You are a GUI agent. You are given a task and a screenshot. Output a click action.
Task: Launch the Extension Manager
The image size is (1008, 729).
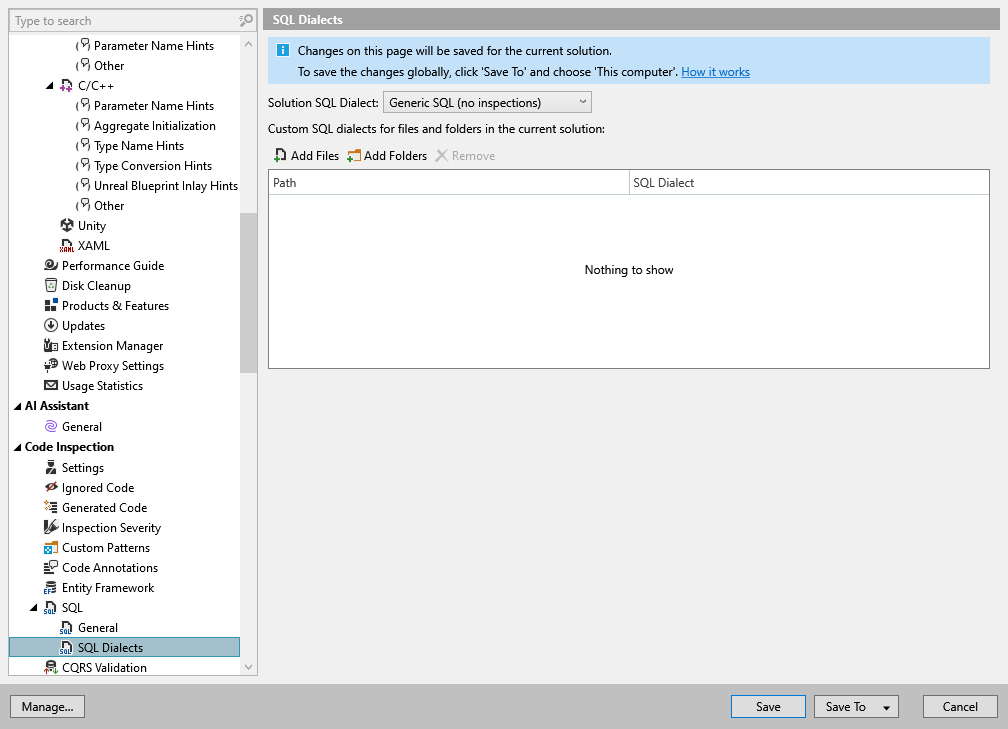coord(113,345)
